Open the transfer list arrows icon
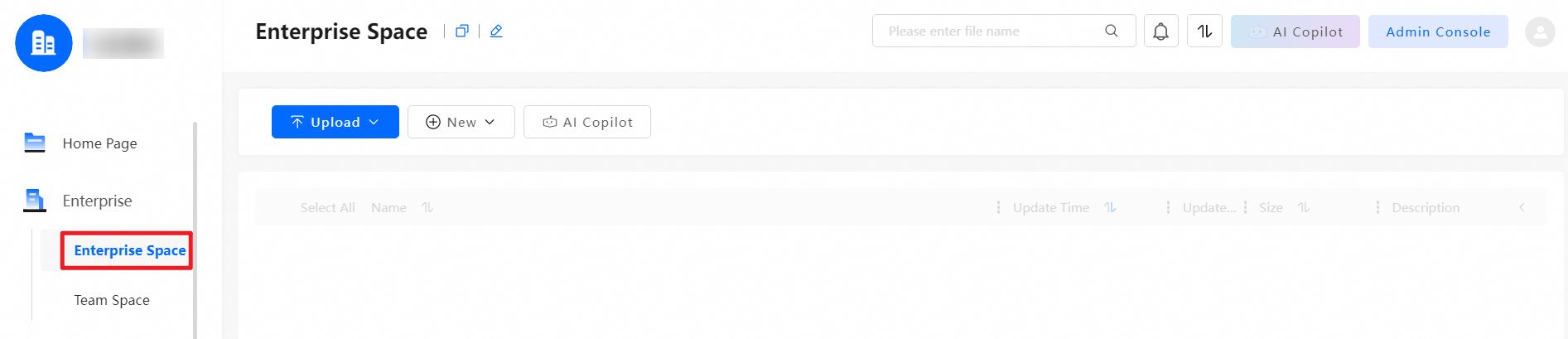 point(1204,31)
